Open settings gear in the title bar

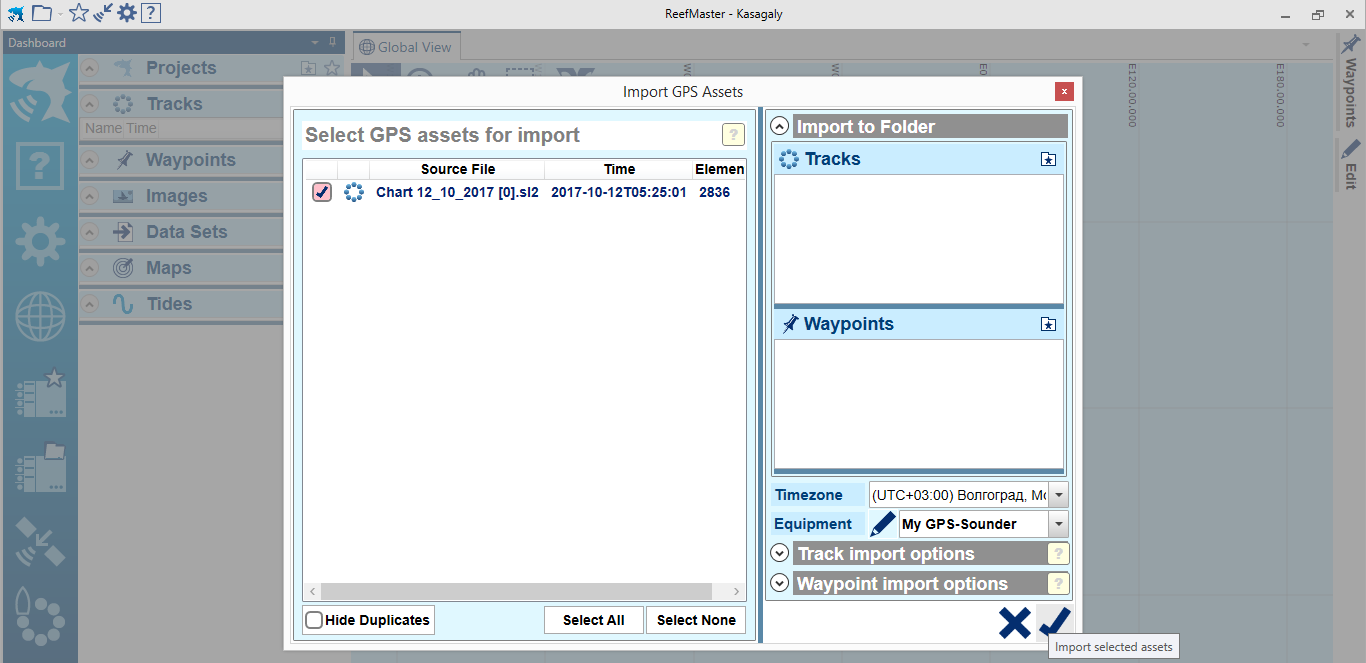pyautogui.click(x=127, y=13)
